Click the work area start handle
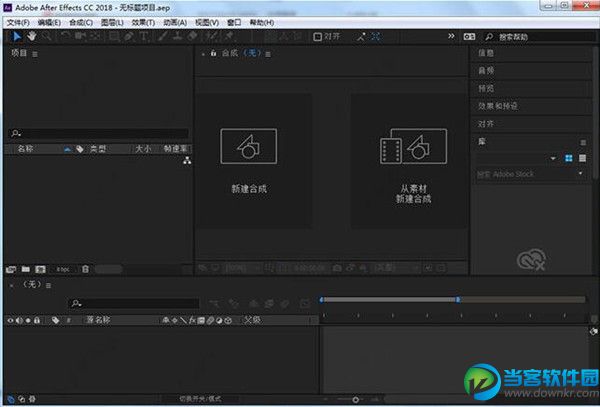 click(x=321, y=300)
